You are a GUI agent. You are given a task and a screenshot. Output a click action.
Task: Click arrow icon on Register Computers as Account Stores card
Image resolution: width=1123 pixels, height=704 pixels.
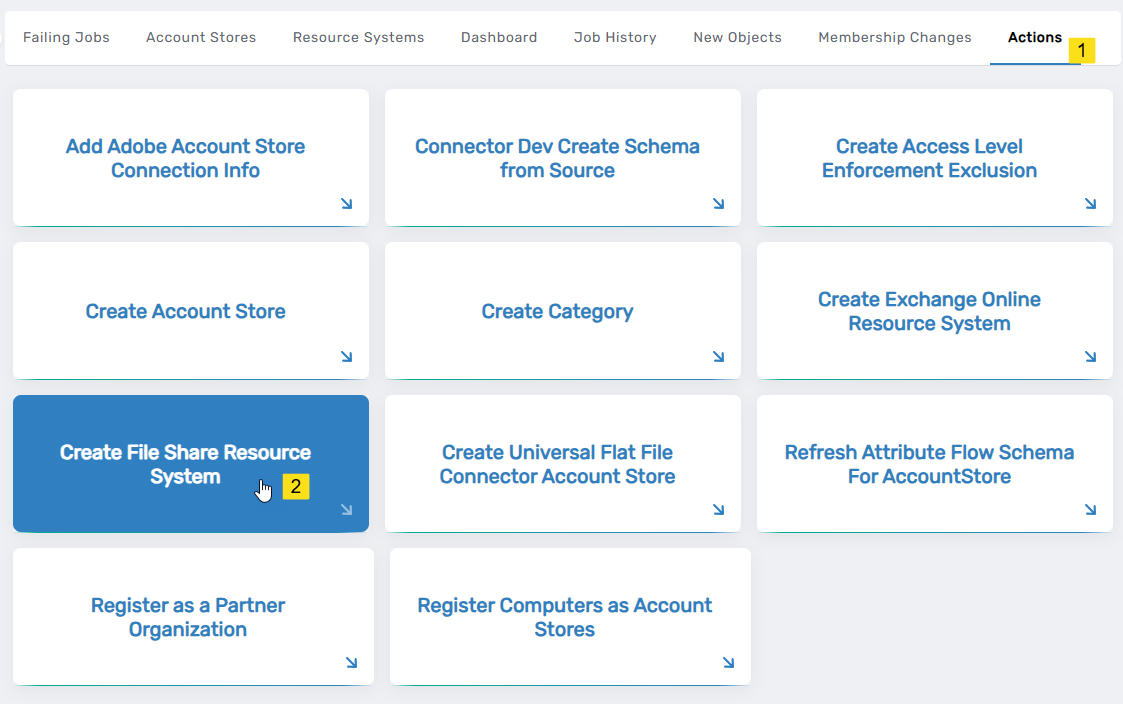728,663
